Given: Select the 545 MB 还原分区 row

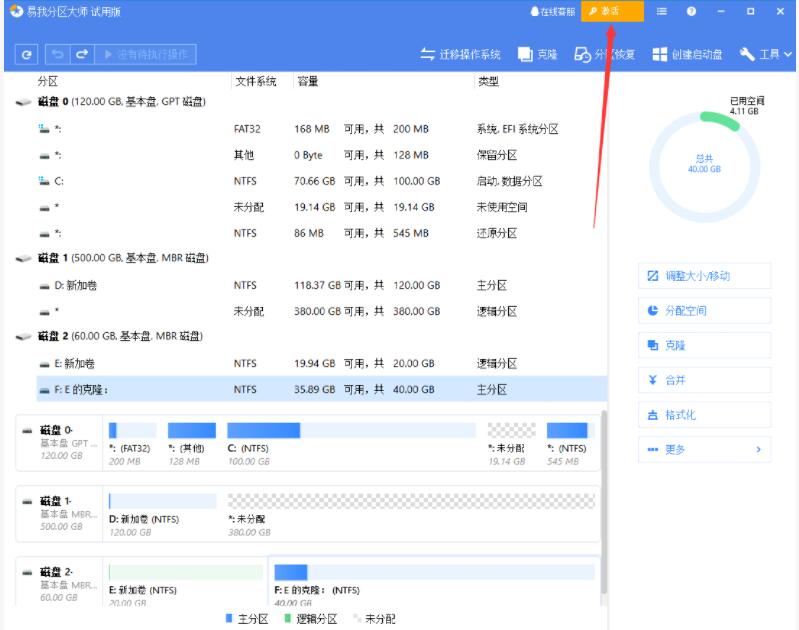Looking at the screenshot, I should coord(322,233).
